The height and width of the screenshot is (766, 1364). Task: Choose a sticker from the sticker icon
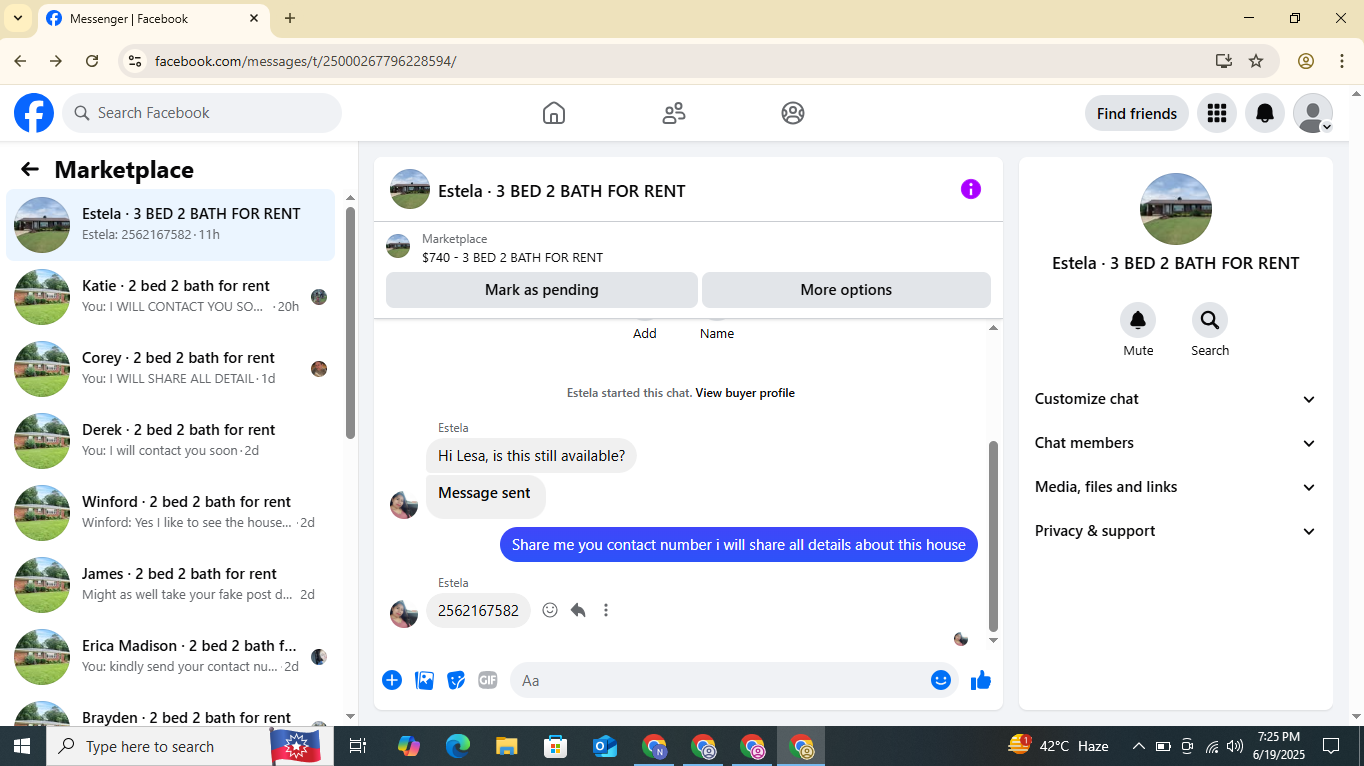pyautogui.click(x=456, y=680)
